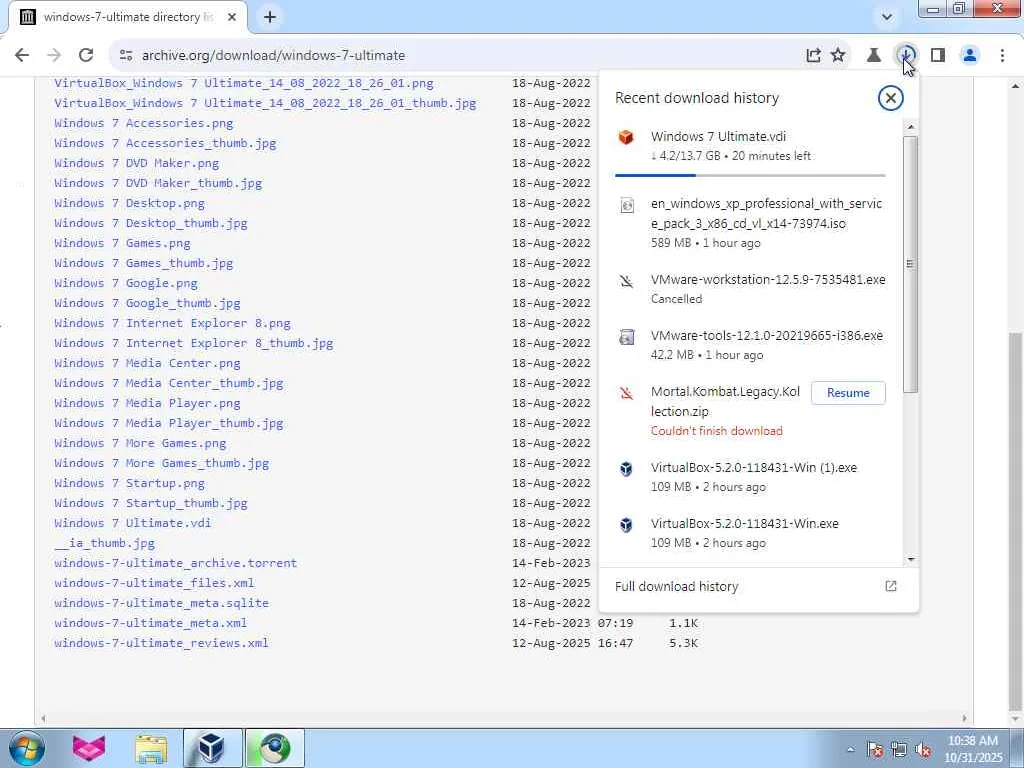Click the Action Center flag tray icon
Viewport: 1024px width, 768px height.
click(875, 750)
